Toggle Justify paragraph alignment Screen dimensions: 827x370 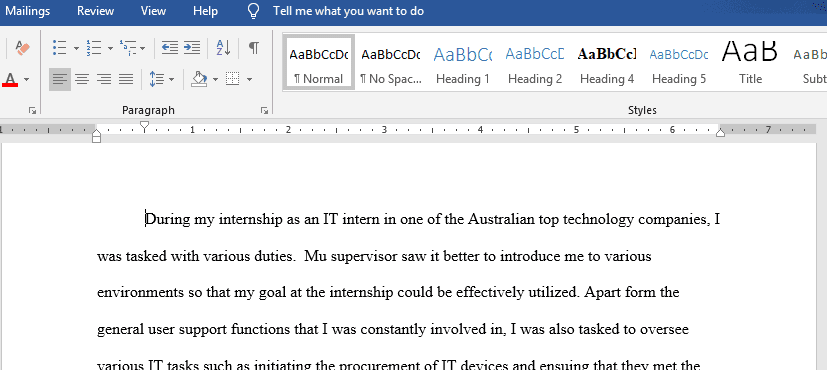(126, 80)
